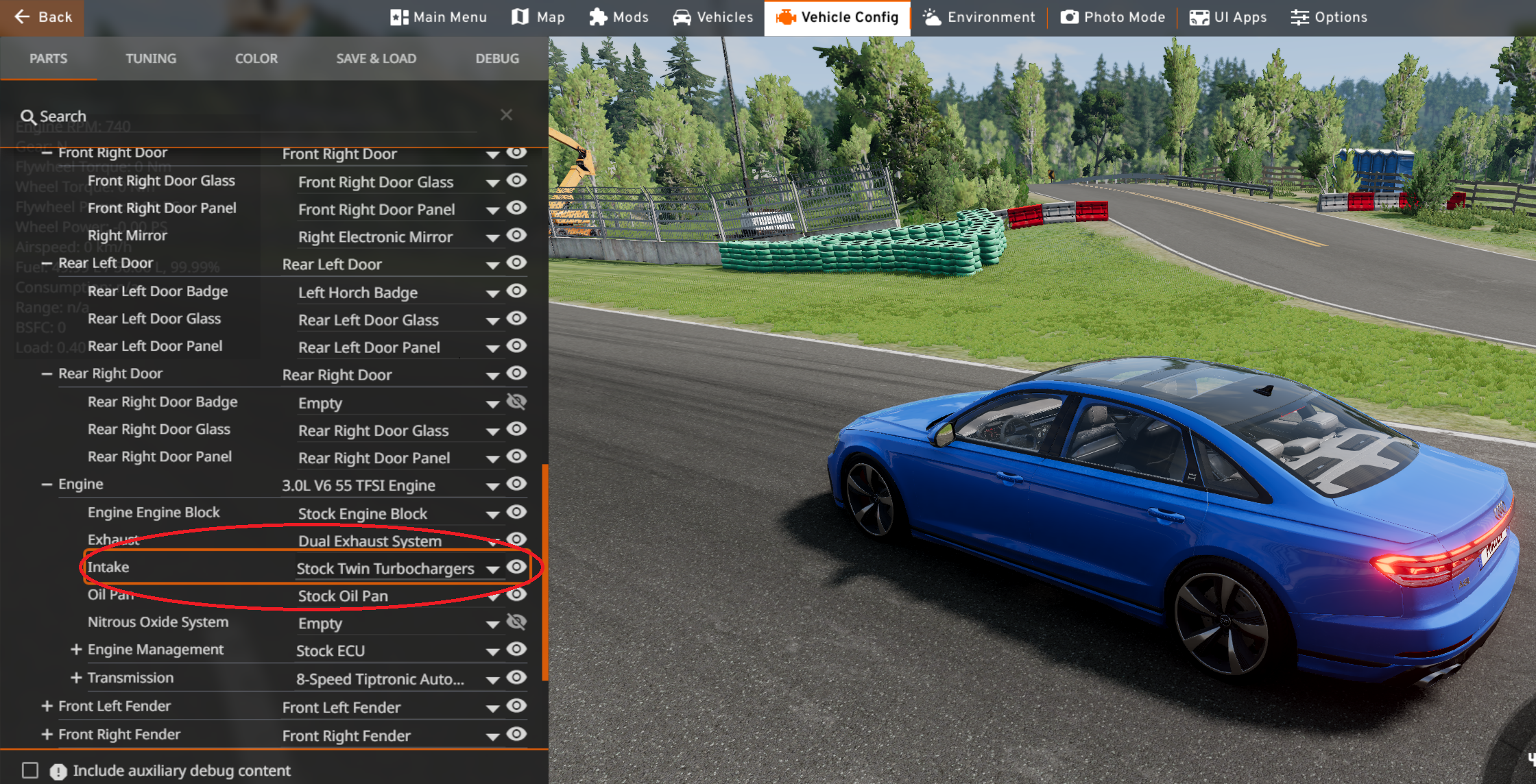Enter Photo Mode
1536x784 pixels.
[x=1112, y=17]
